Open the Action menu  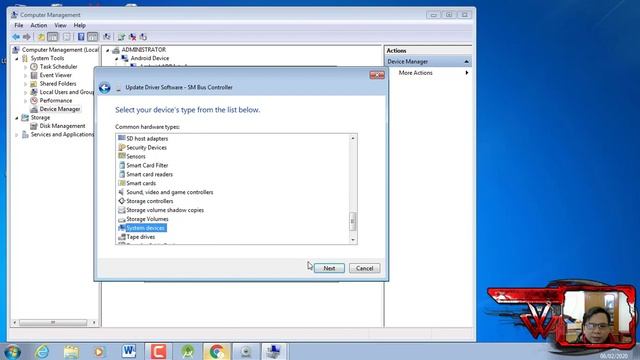pos(39,25)
